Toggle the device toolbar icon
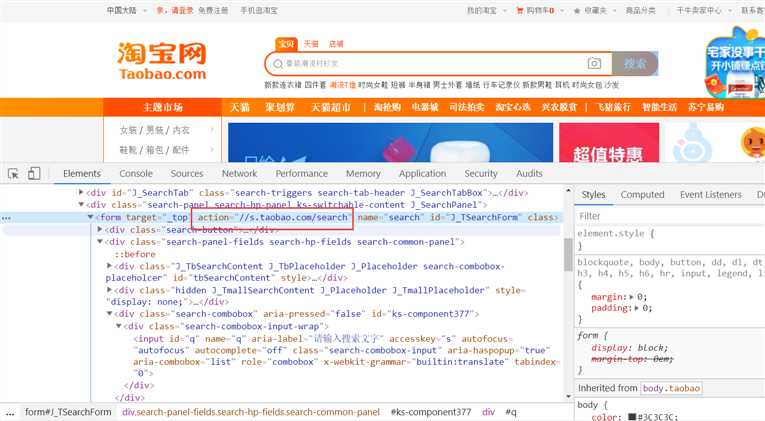The height and width of the screenshot is (421, 765). (x=34, y=173)
